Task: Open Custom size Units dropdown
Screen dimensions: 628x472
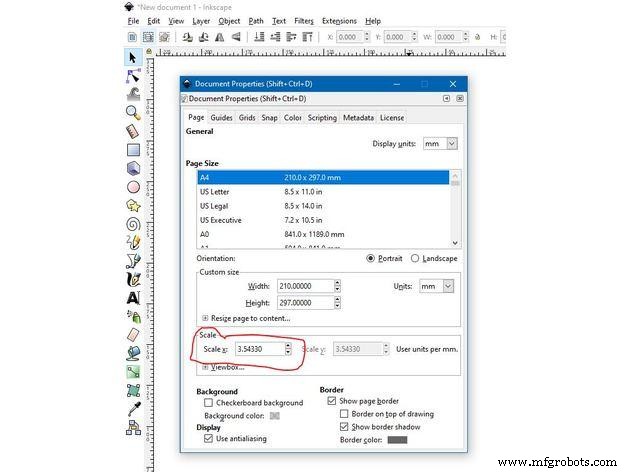Action: 435,286
